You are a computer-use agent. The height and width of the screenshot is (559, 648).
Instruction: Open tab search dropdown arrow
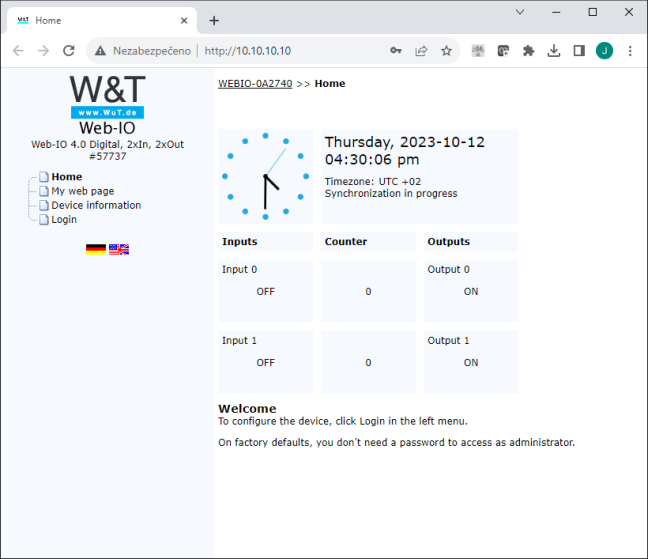[520, 12]
